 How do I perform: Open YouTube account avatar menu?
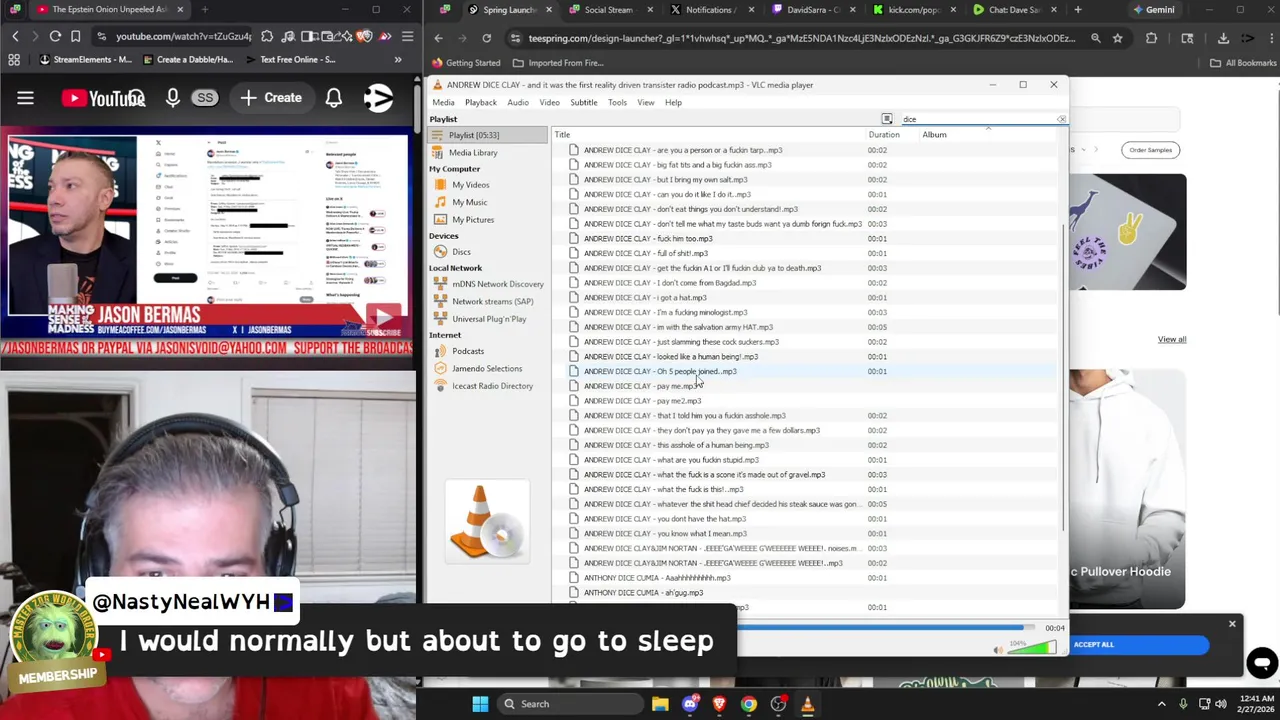[x=378, y=98]
